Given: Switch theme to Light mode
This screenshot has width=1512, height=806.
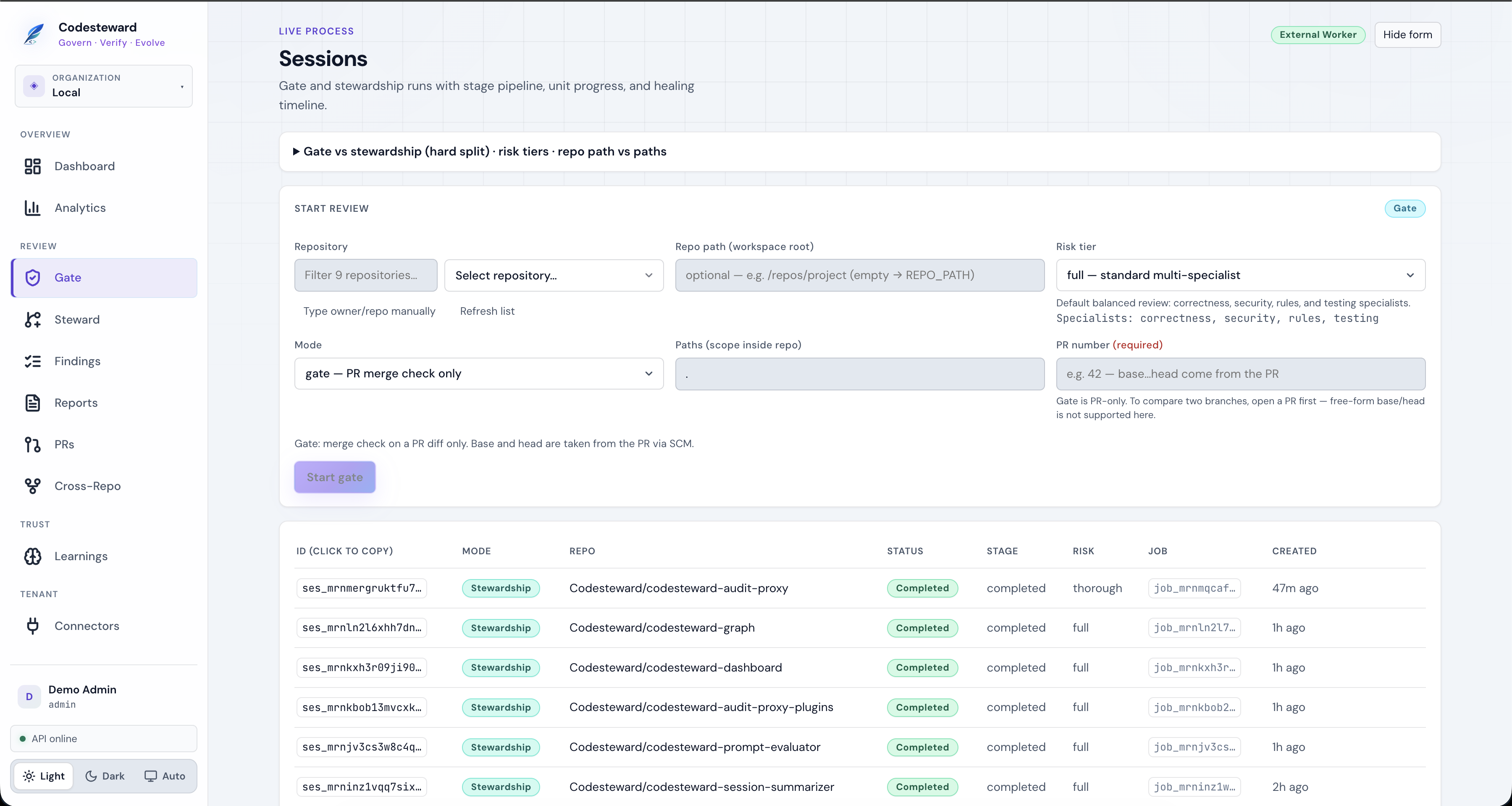Looking at the screenshot, I should (x=44, y=776).
